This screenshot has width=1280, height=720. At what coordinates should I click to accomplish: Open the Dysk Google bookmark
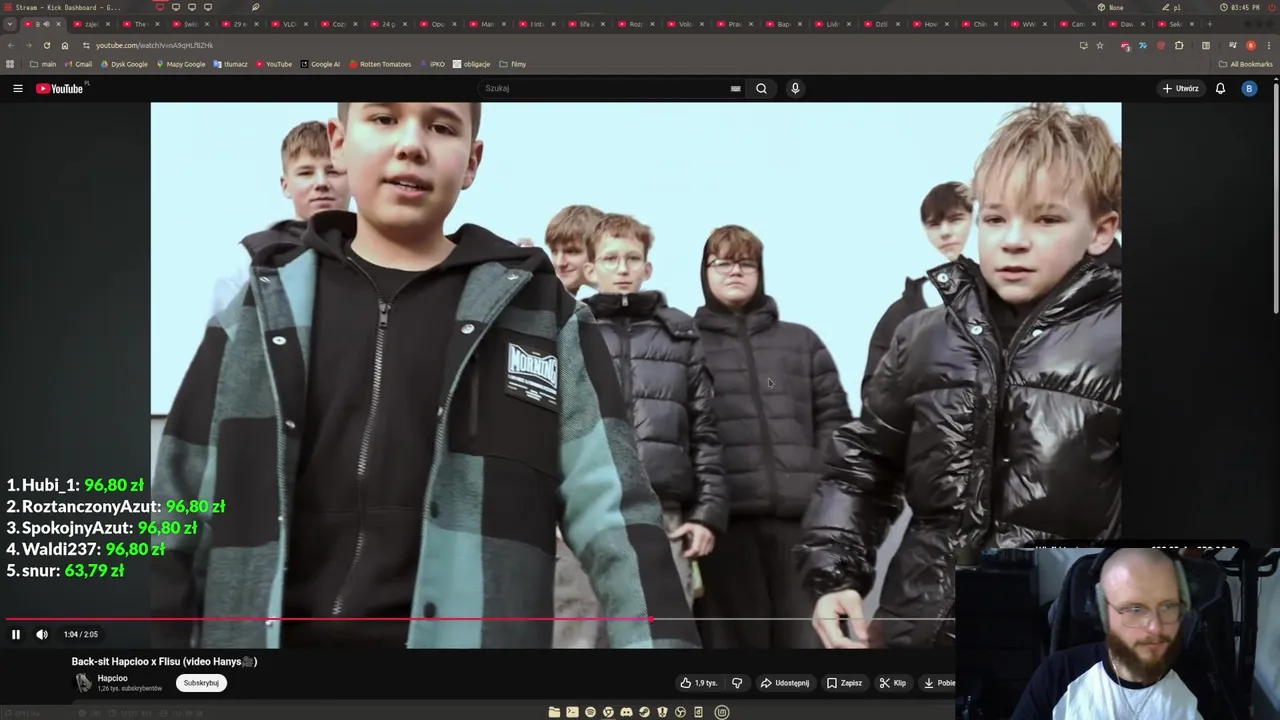(123, 64)
